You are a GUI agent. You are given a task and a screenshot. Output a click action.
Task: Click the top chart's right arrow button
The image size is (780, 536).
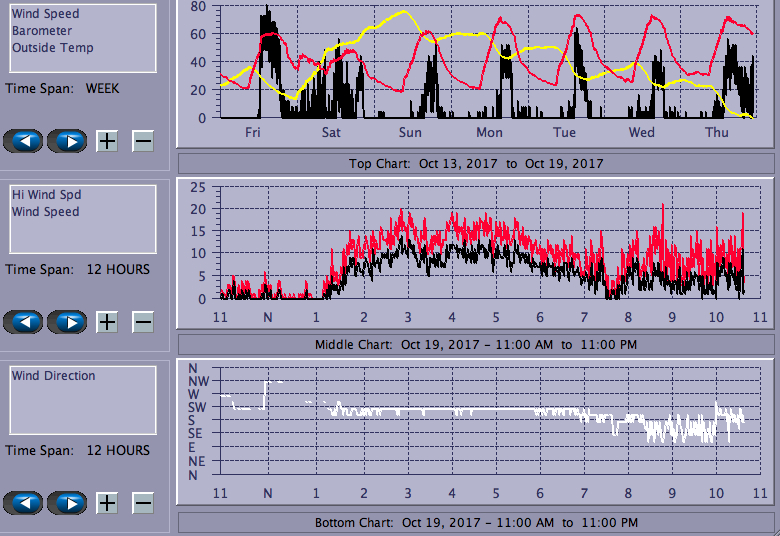(68, 141)
